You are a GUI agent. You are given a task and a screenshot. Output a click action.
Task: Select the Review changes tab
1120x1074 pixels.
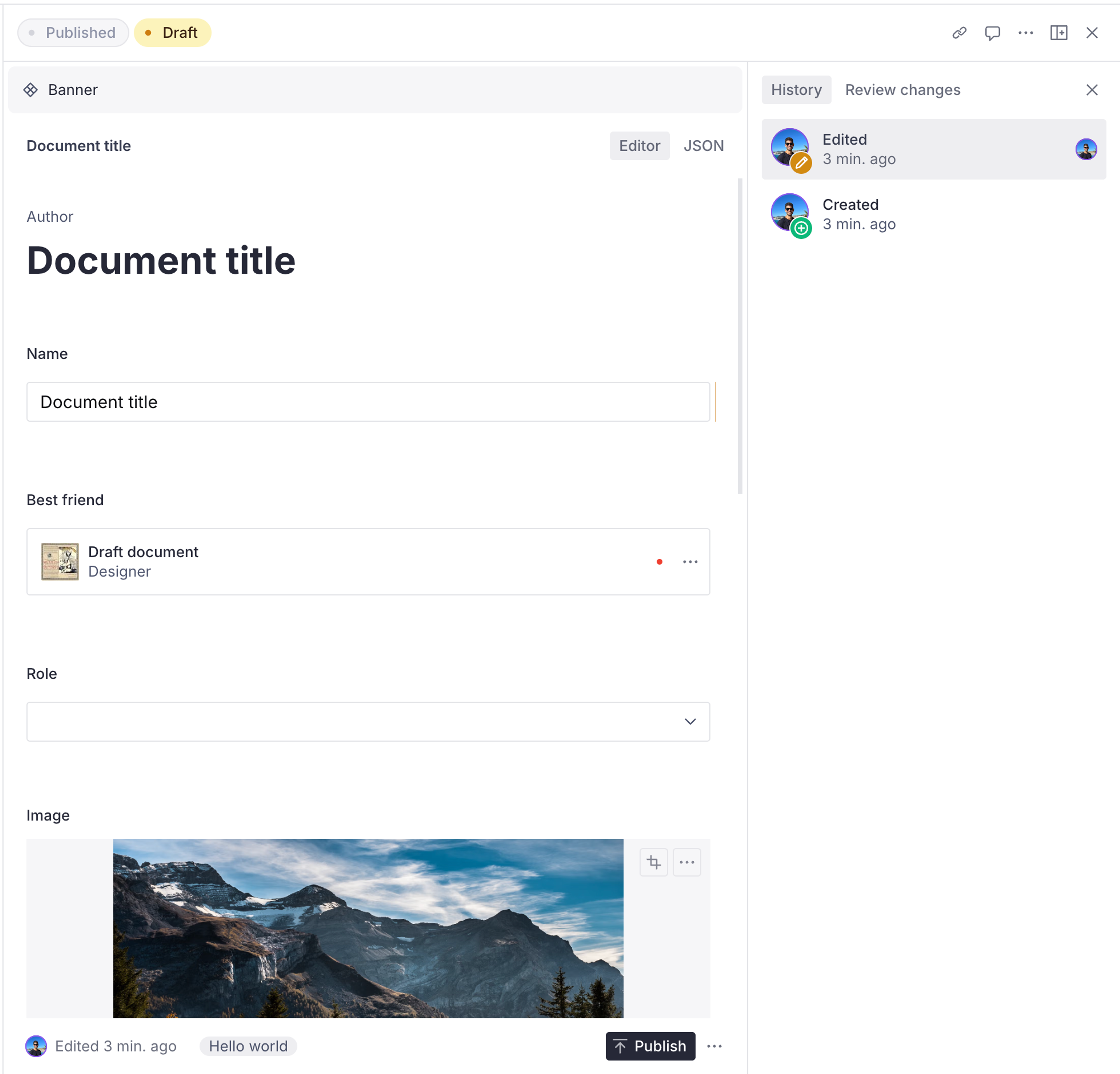[x=902, y=90]
